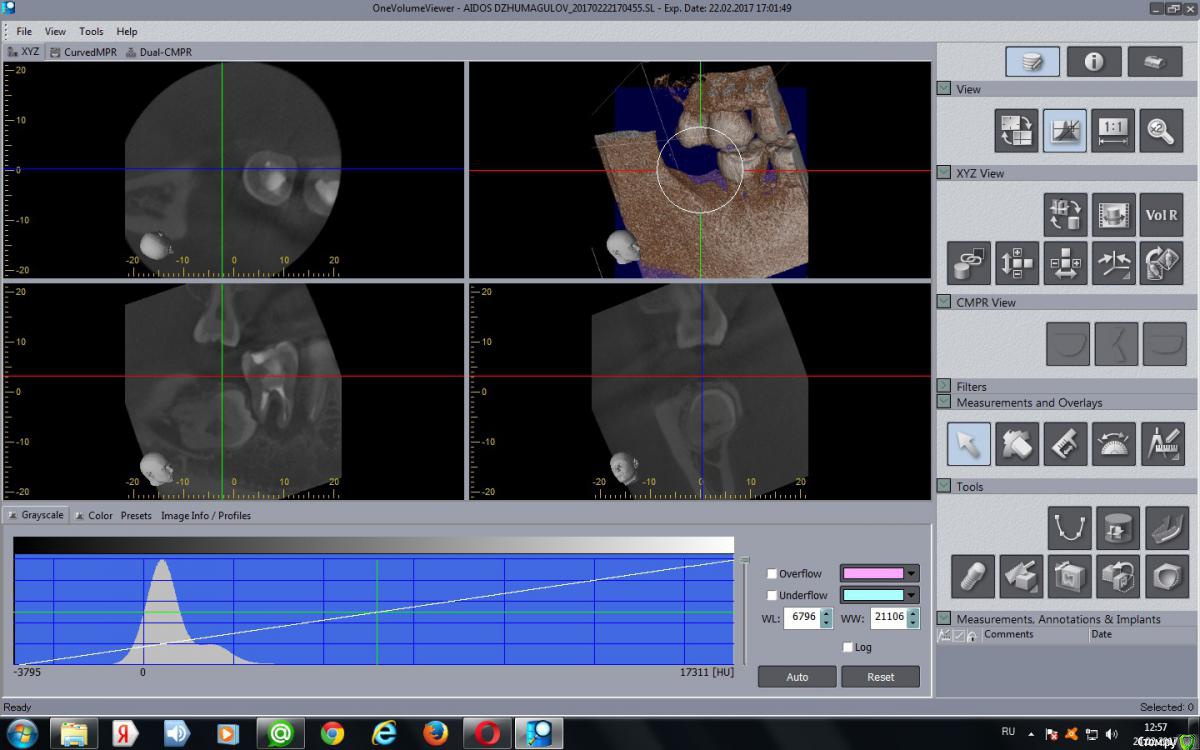Image resolution: width=1200 pixels, height=750 pixels.
Task: Open the pink Overflow color dropdown
Action: (x=911, y=574)
